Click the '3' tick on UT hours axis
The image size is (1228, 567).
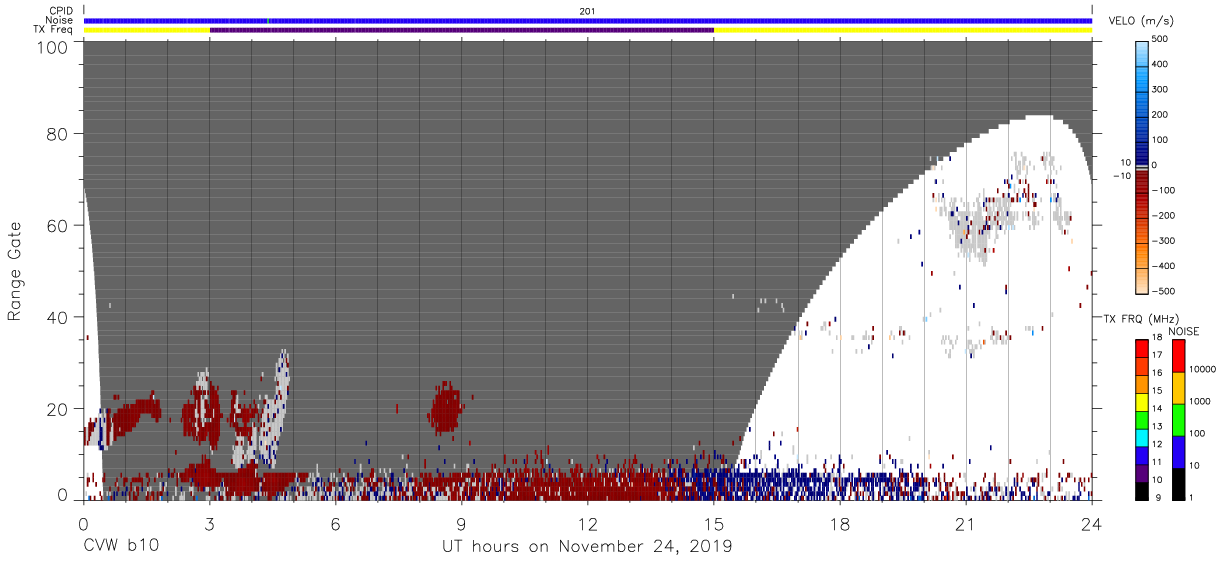click(210, 523)
